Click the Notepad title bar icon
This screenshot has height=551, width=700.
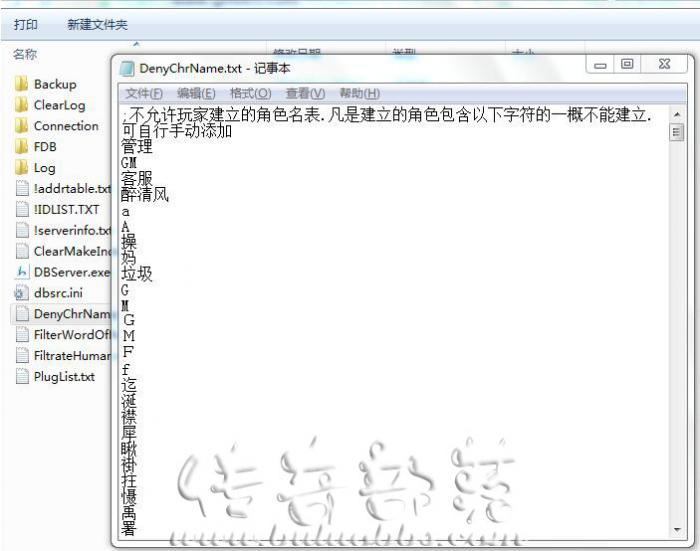pyautogui.click(x=127, y=68)
